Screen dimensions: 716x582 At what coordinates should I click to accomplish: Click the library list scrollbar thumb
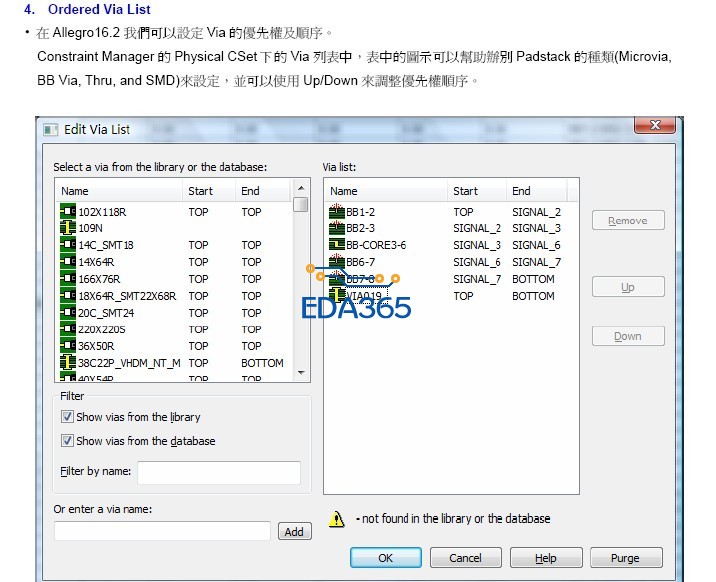(301, 204)
